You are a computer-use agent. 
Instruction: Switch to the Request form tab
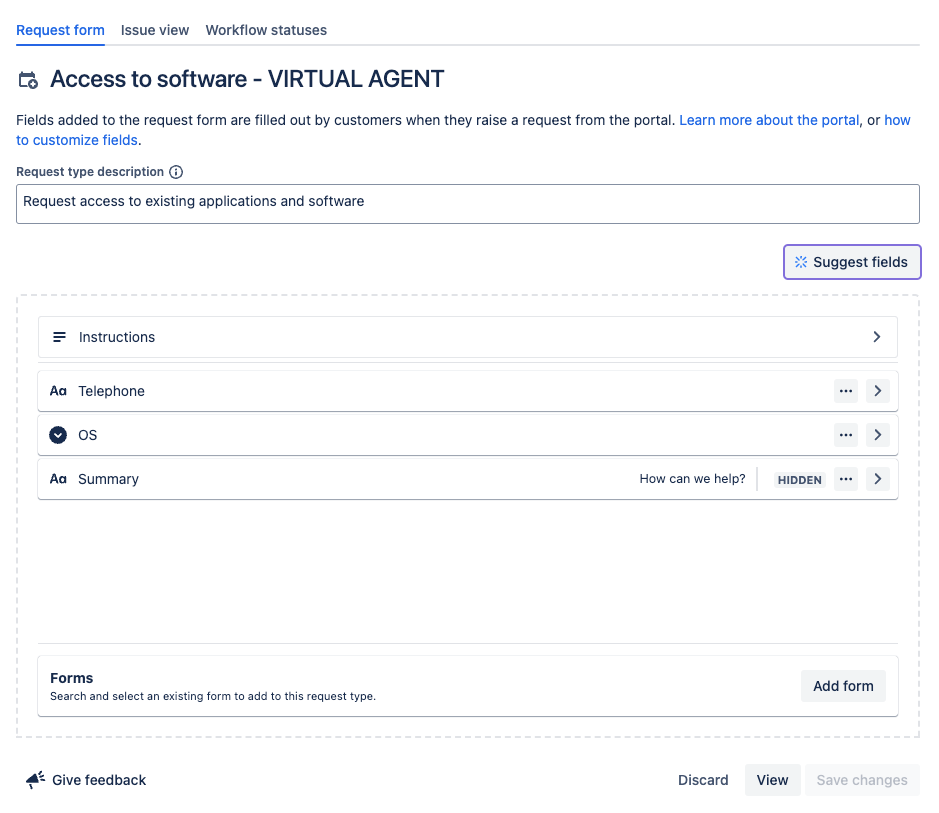tap(60, 30)
